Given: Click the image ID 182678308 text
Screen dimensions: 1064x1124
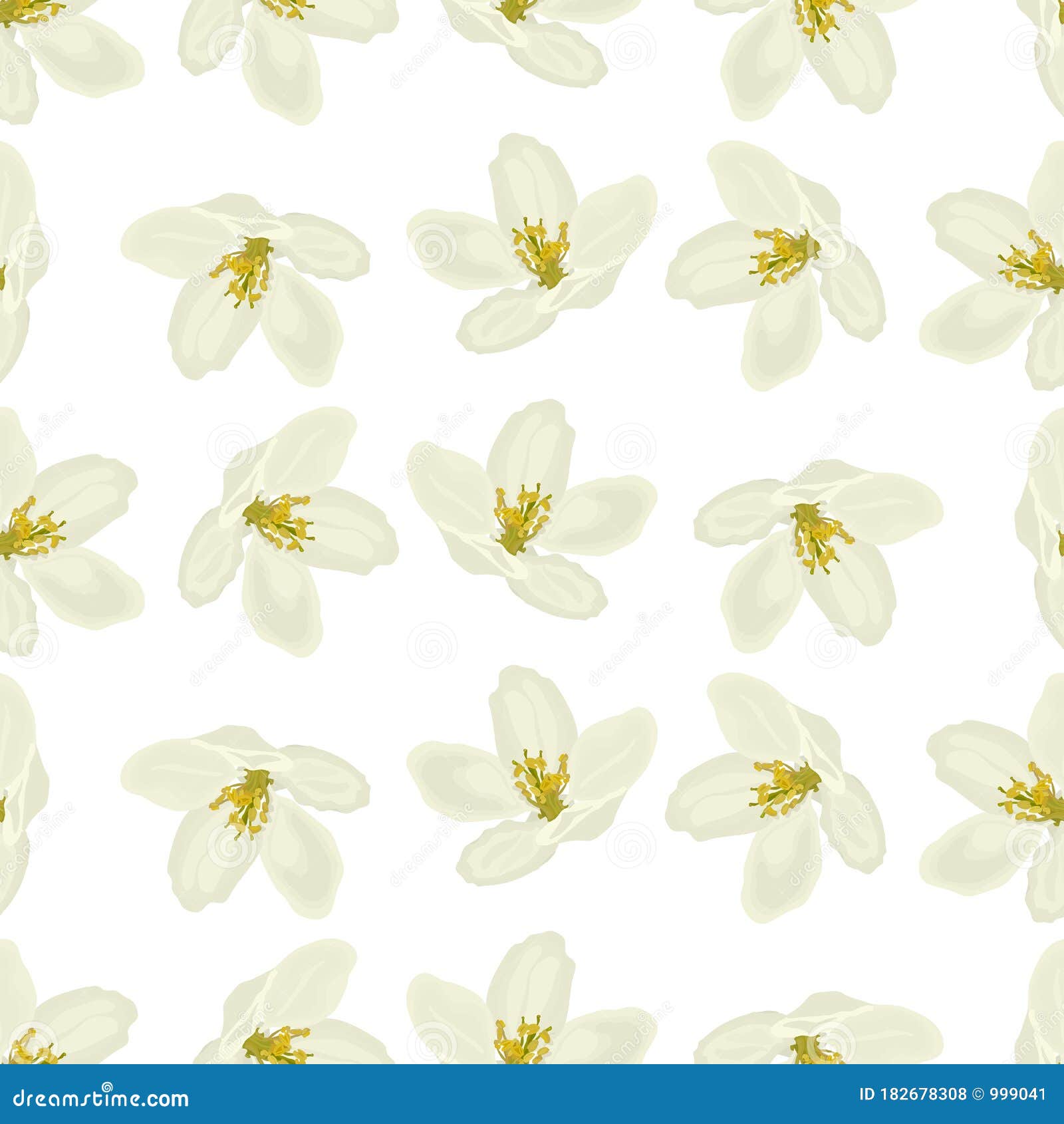Looking at the screenshot, I should point(911,1094).
